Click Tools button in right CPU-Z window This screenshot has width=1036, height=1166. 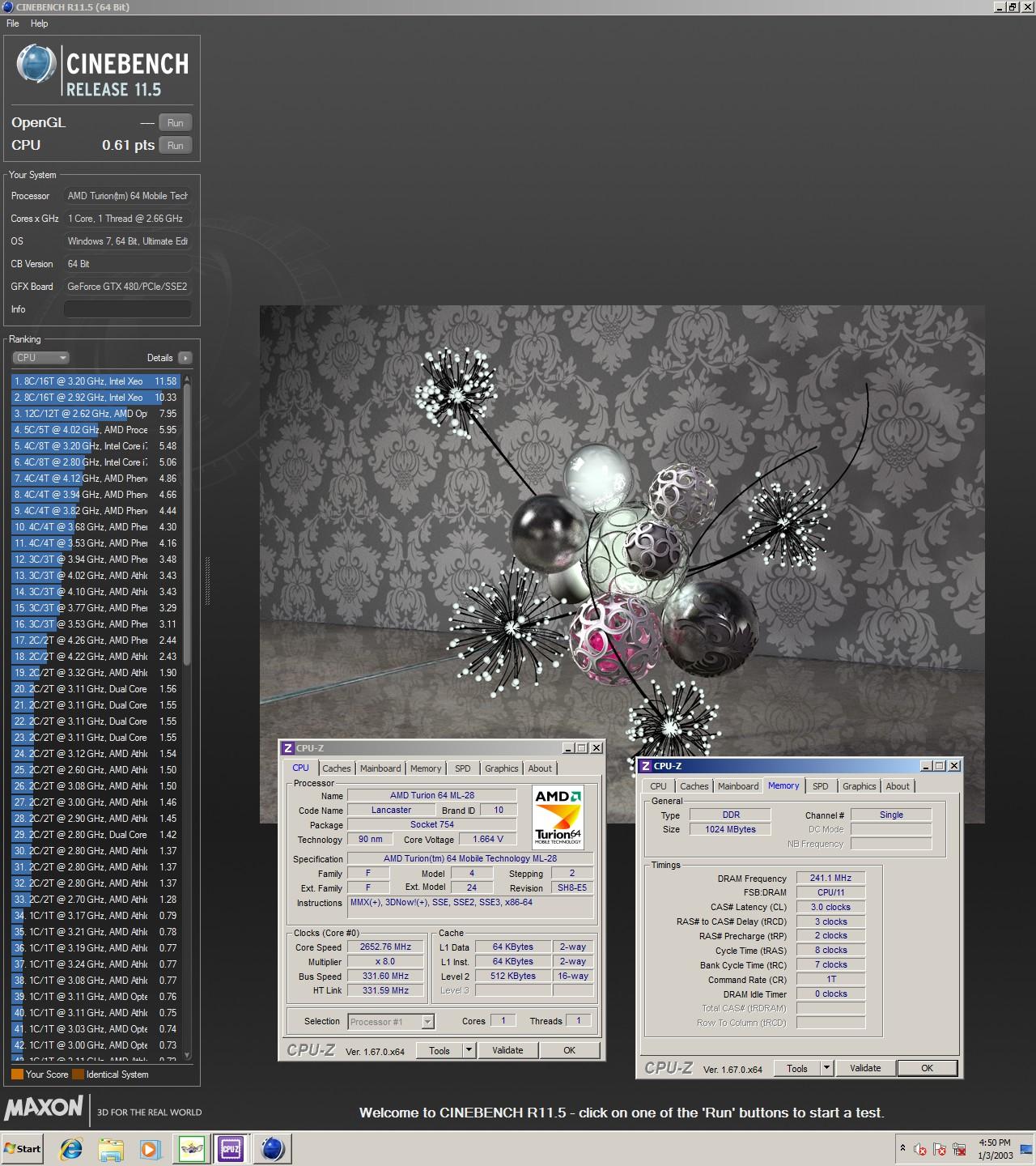tap(797, 1068)
